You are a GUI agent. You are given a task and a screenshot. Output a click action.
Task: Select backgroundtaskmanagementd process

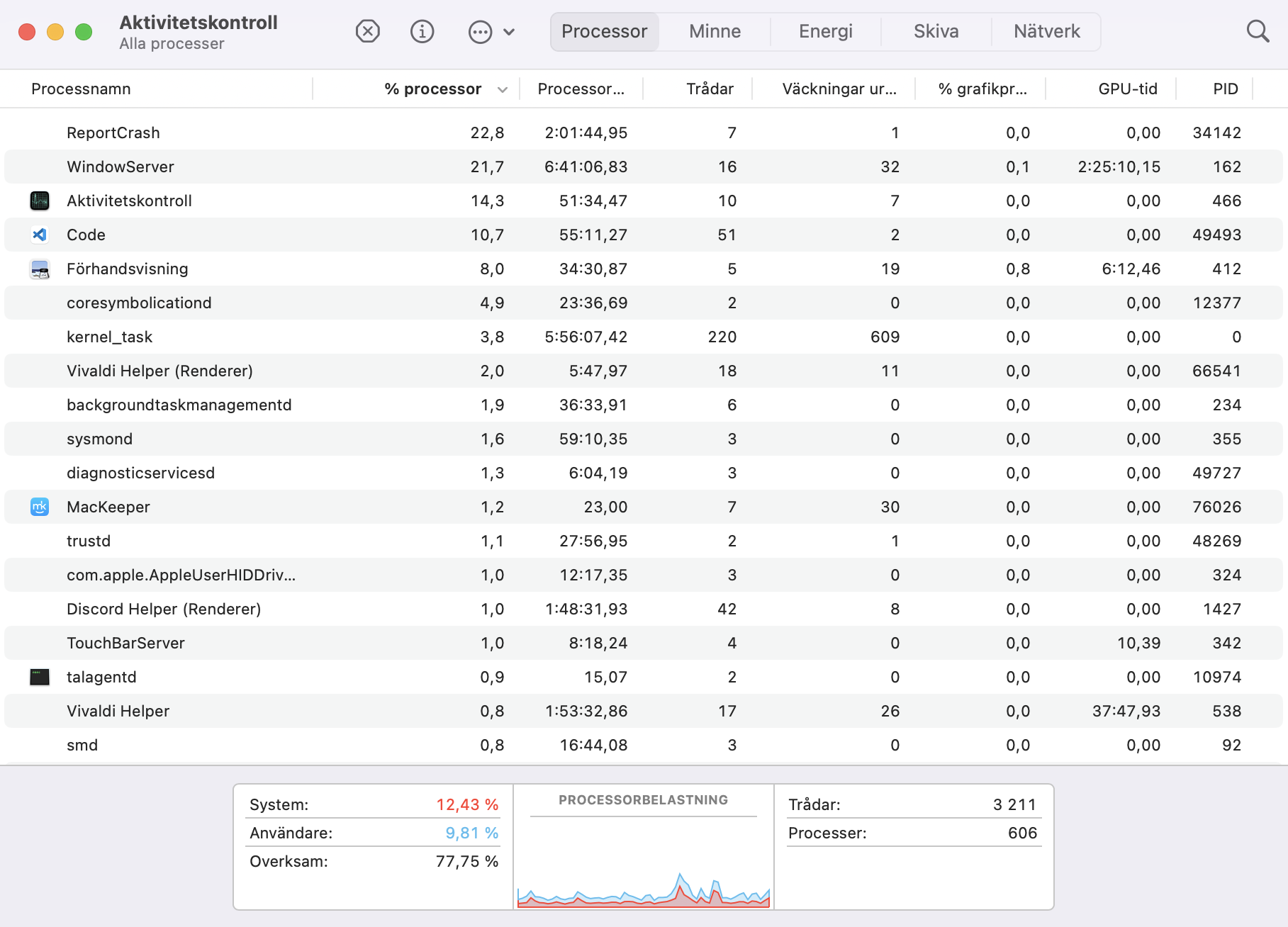click(x=644, y=405)
